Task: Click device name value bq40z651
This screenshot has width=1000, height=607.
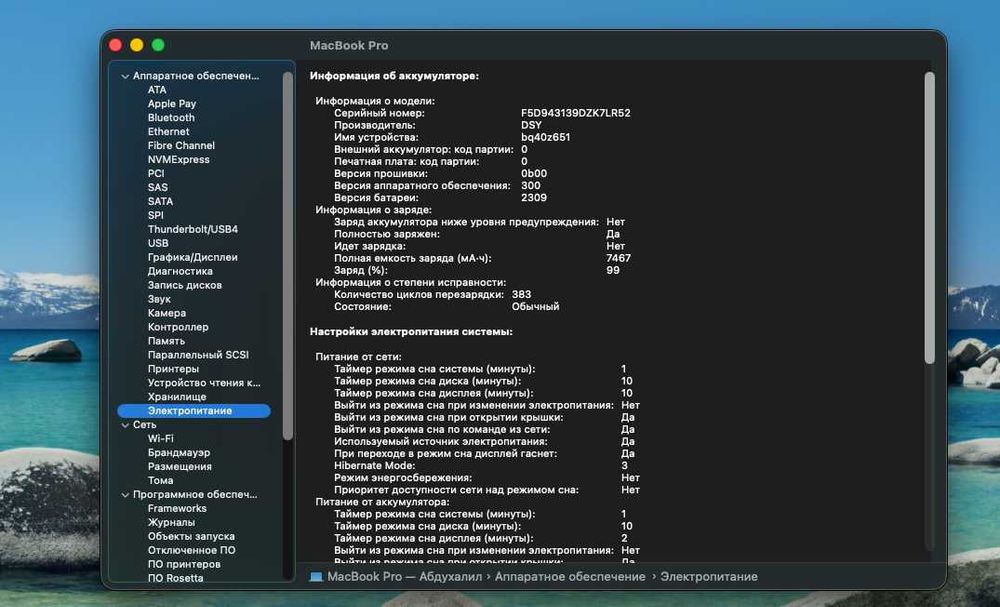Action: click(545, 138)
